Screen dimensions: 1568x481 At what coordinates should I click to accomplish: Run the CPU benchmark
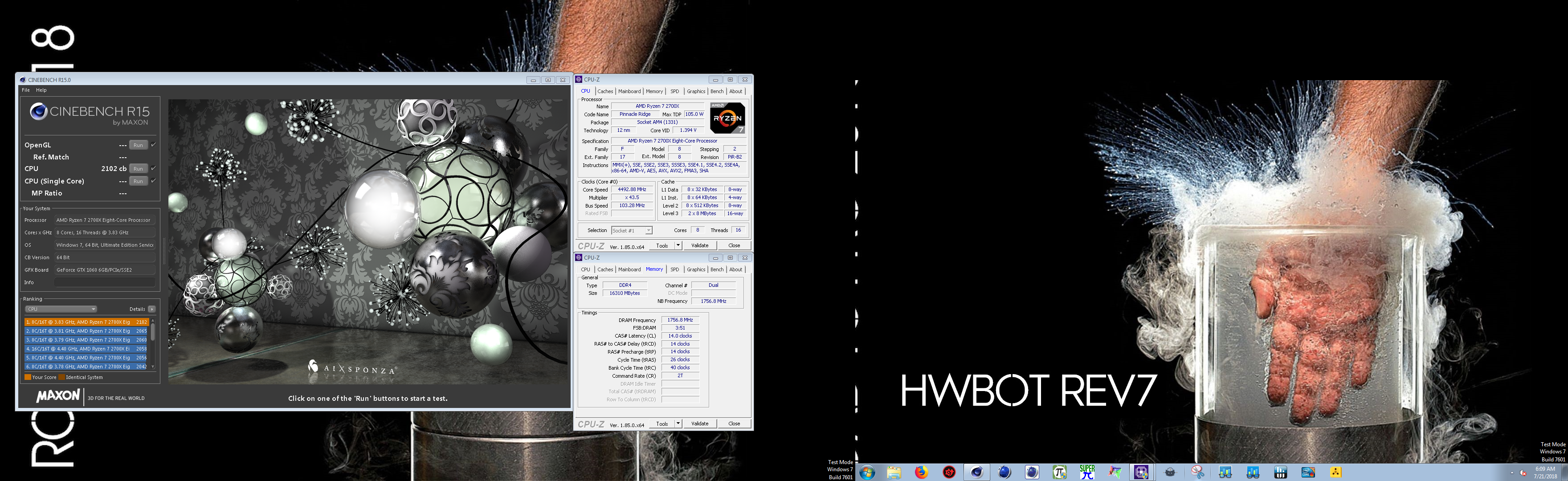coord(138,169)
